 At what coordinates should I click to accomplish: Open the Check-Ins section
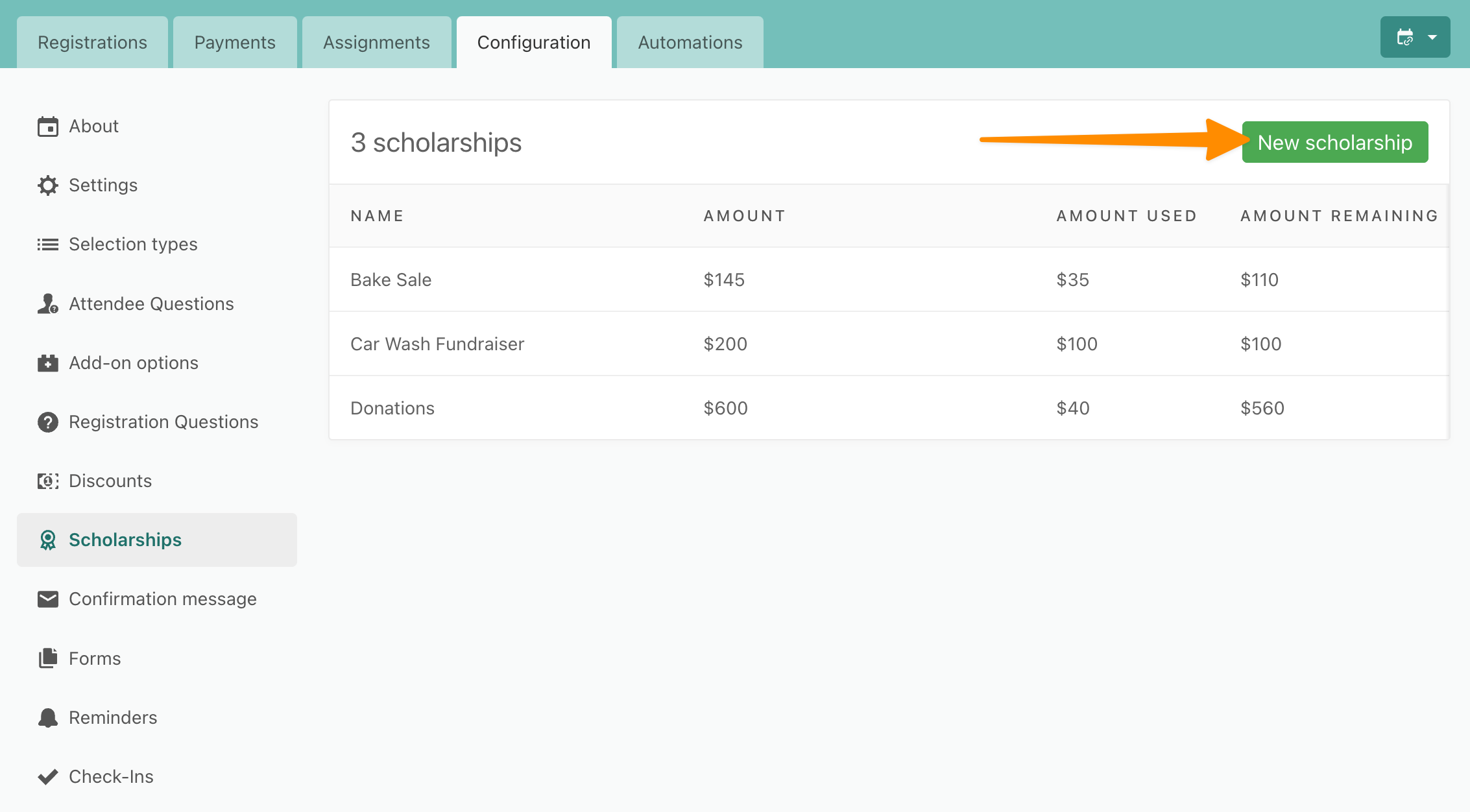[x=157, y=776]
